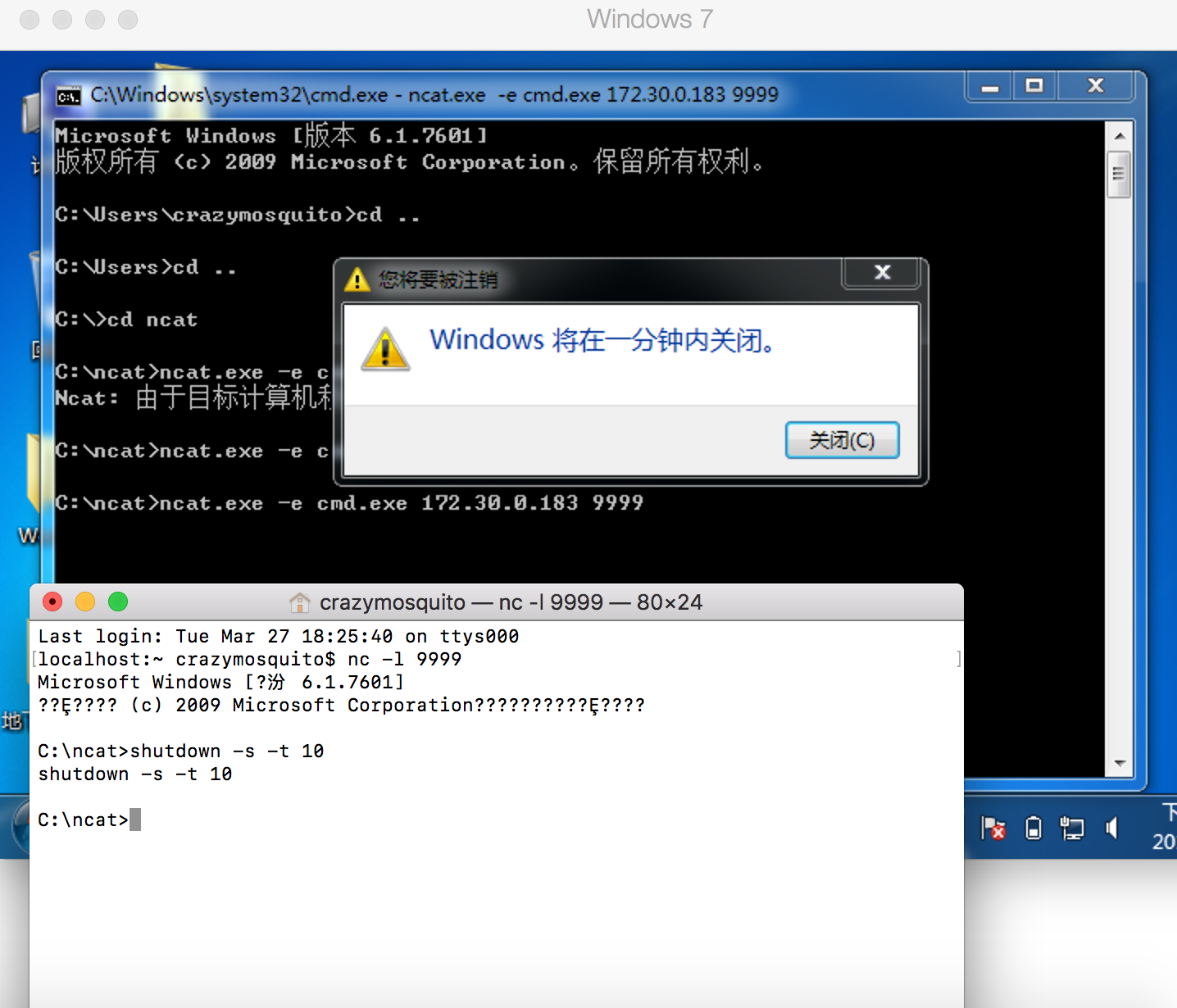The width and height of the screenshot is (1177, 1008).
Task: Click 'Last login: Tue Mar 27' line
Action: 279,637
